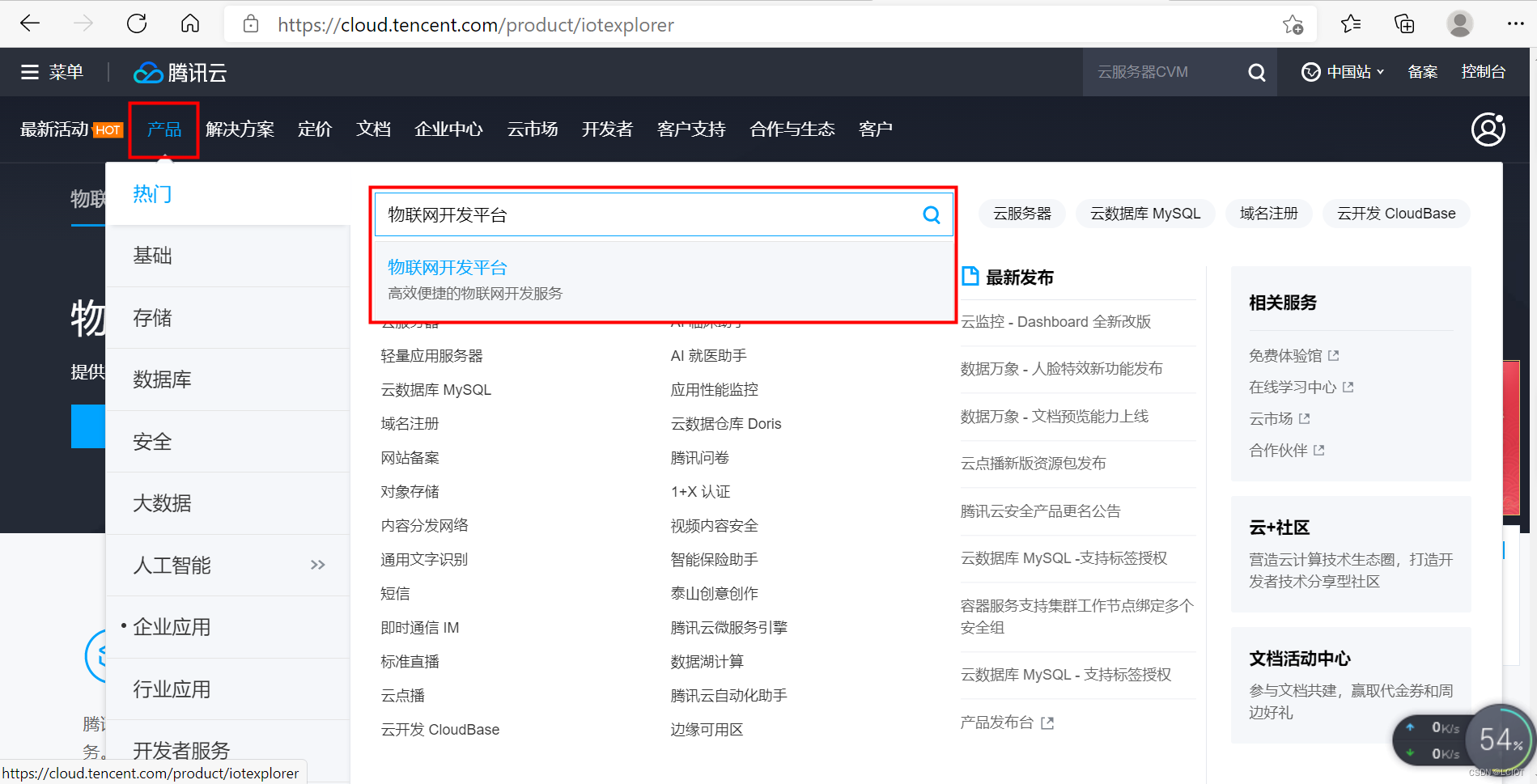This screenshot has height=784, width=1537.
Task: Select the 物联网开发平台 search suggestion
Action: 663,279
